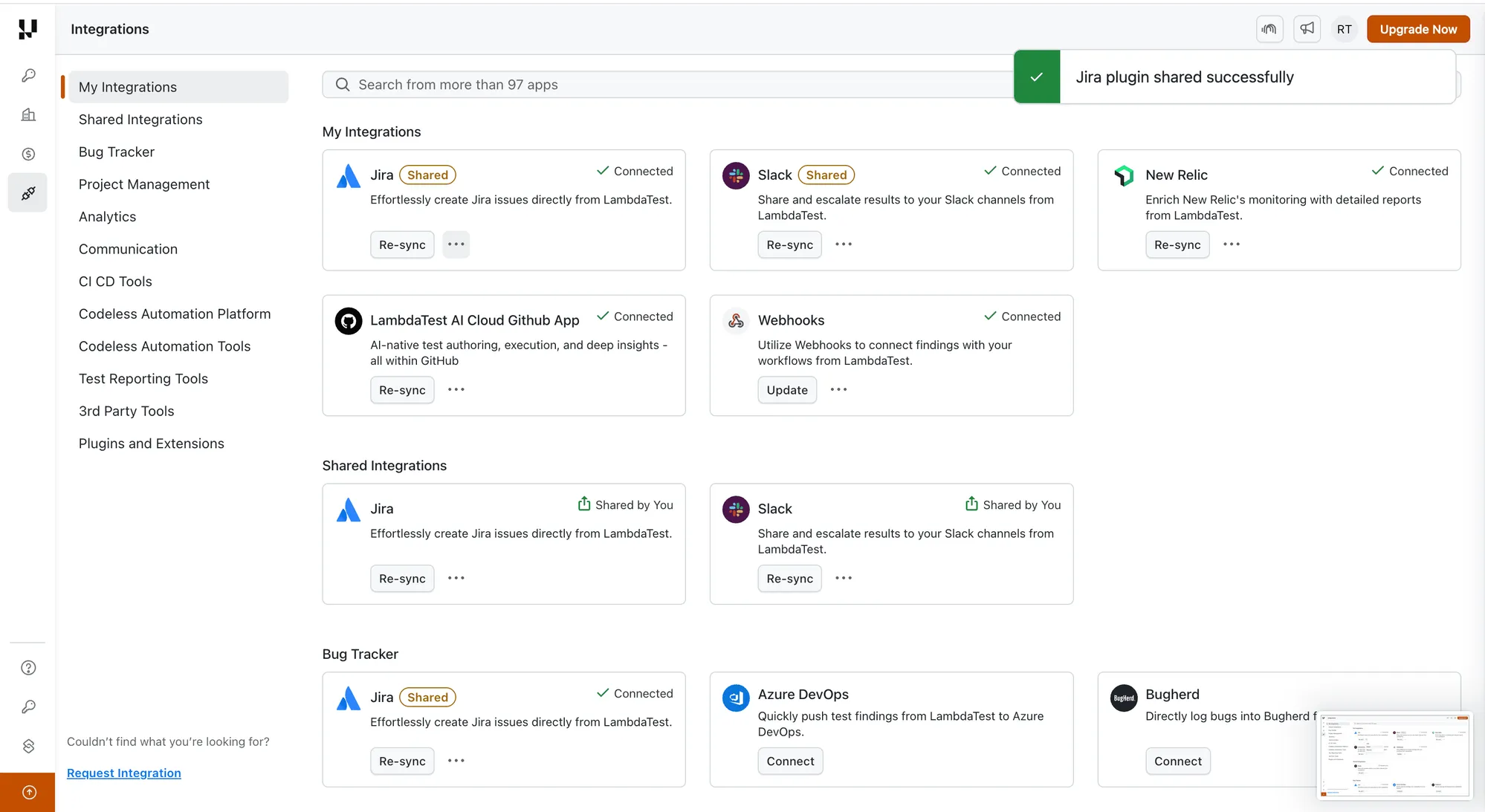
Task: Click the hexagon dollar sidebar icon
Action: click(x=28, y=746)
